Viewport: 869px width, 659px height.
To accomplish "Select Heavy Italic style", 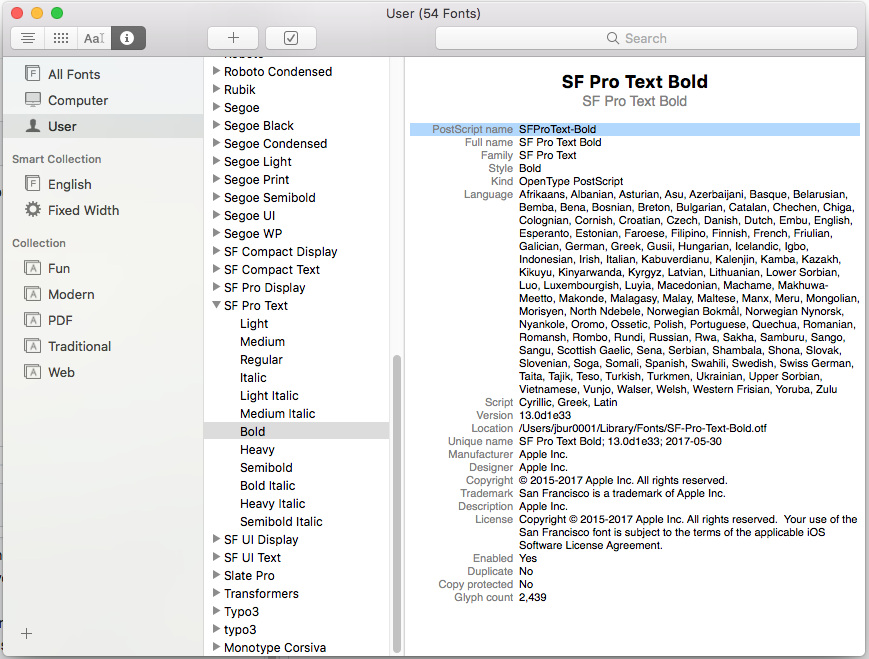I will [x=272, y=504].
